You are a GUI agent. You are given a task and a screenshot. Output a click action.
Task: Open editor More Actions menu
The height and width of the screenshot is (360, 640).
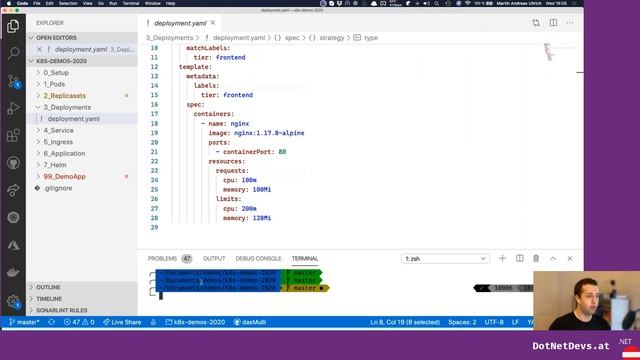(x=570, y=23)
